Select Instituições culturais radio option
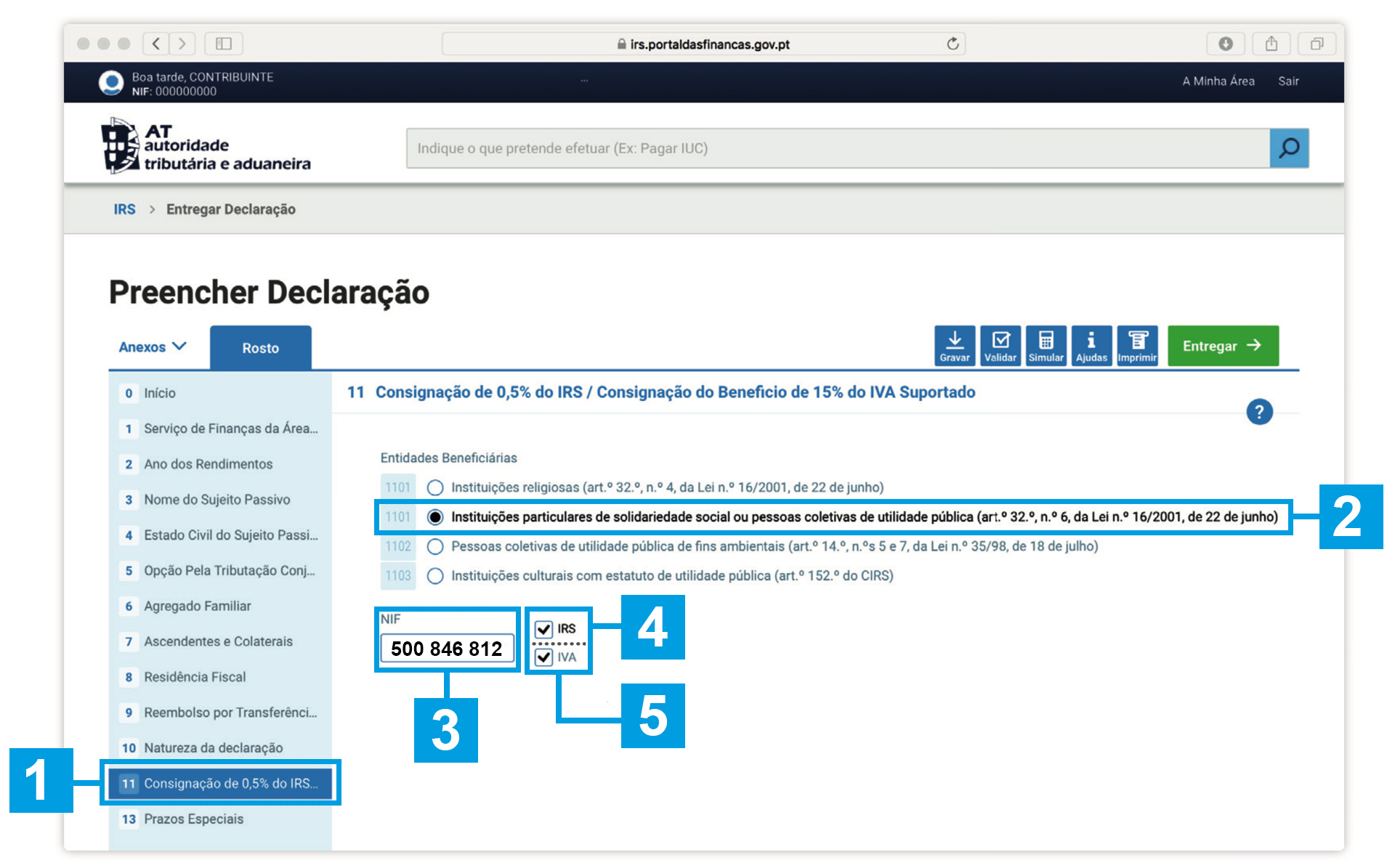Viewport: 1395px width, 868px height. [x=435, y=576]
